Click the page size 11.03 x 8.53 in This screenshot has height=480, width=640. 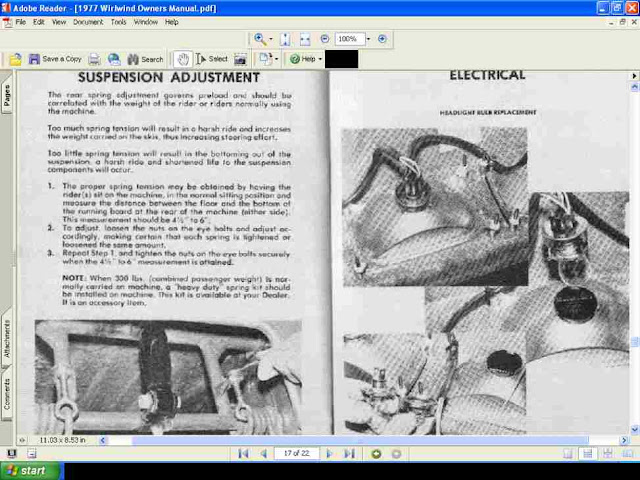pyautogui.click(x=62, y=440)
